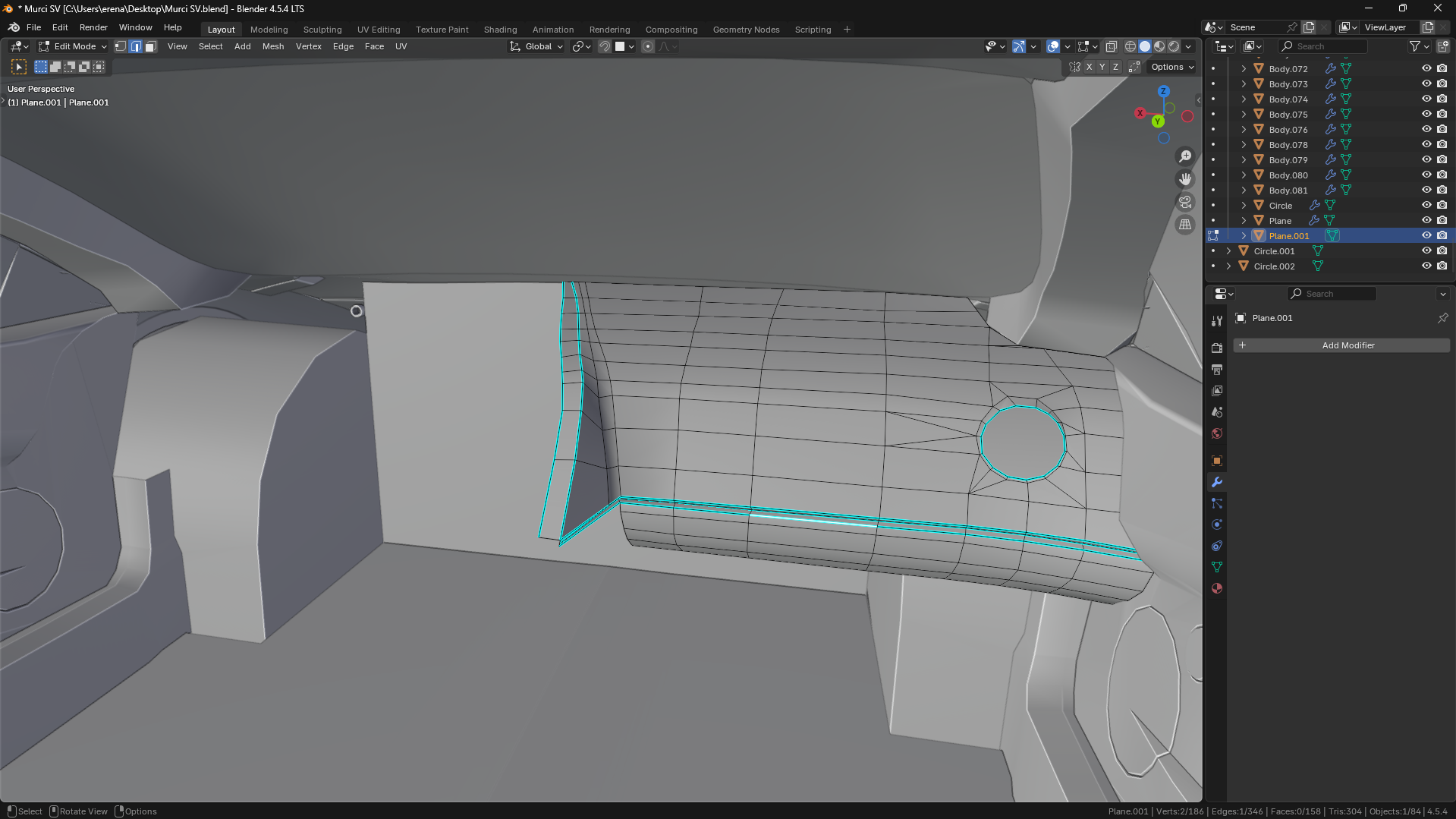The height and width of the screenshot is (819, 1456).
Task: Open the Material properties tab
Action: click(x=1217, y=588)
